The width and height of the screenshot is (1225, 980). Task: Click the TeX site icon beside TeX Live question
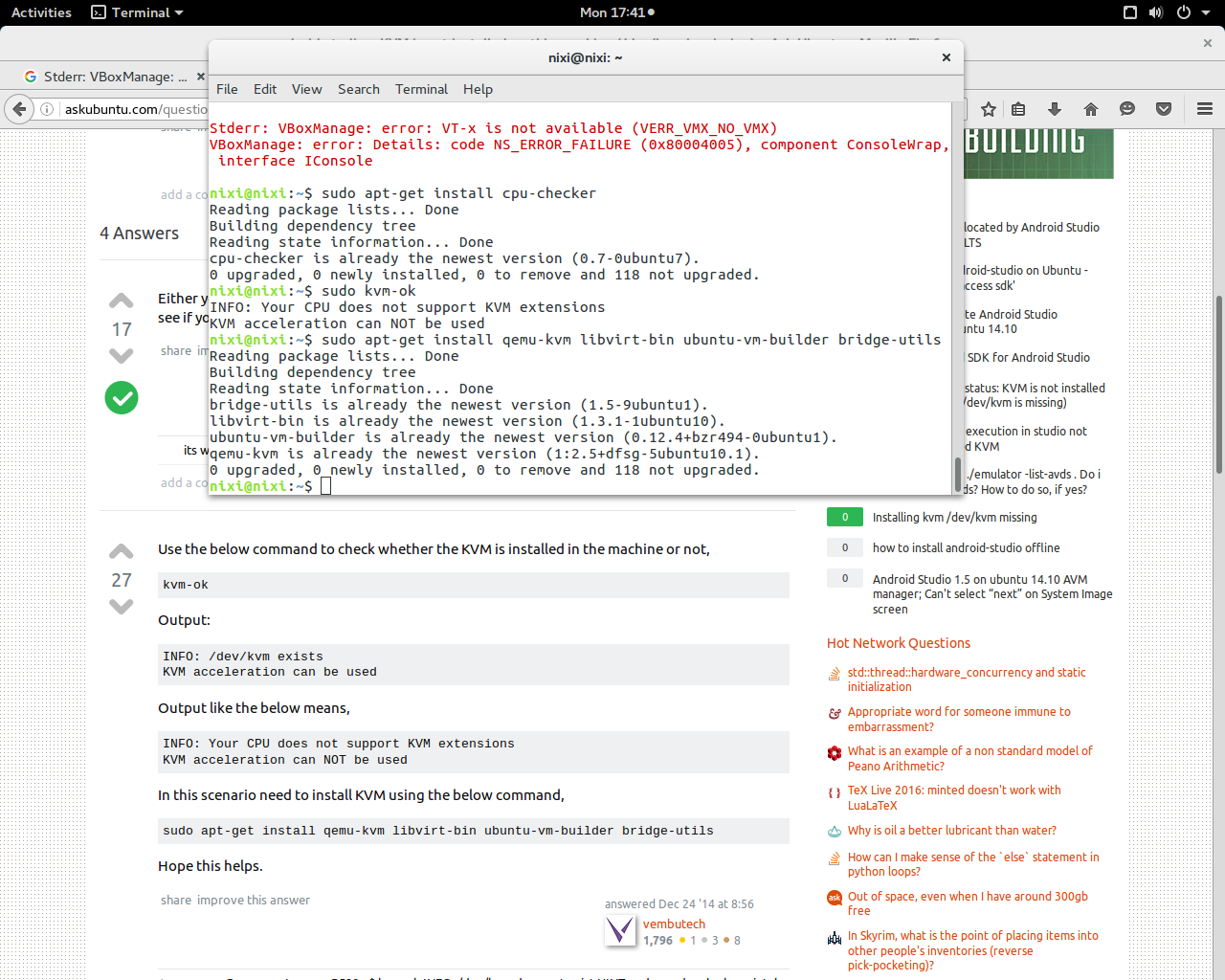pos(835,792)
